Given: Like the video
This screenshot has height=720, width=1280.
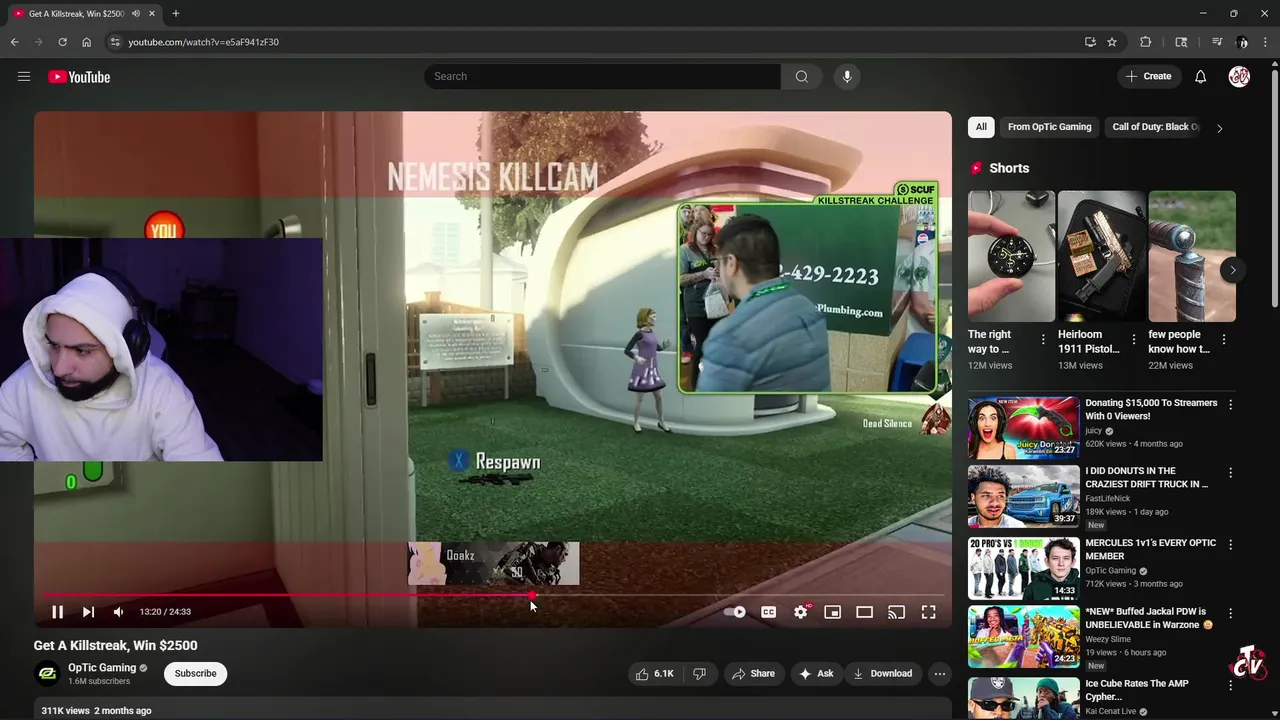Looking at the screenshot, I should pos(655,674).
